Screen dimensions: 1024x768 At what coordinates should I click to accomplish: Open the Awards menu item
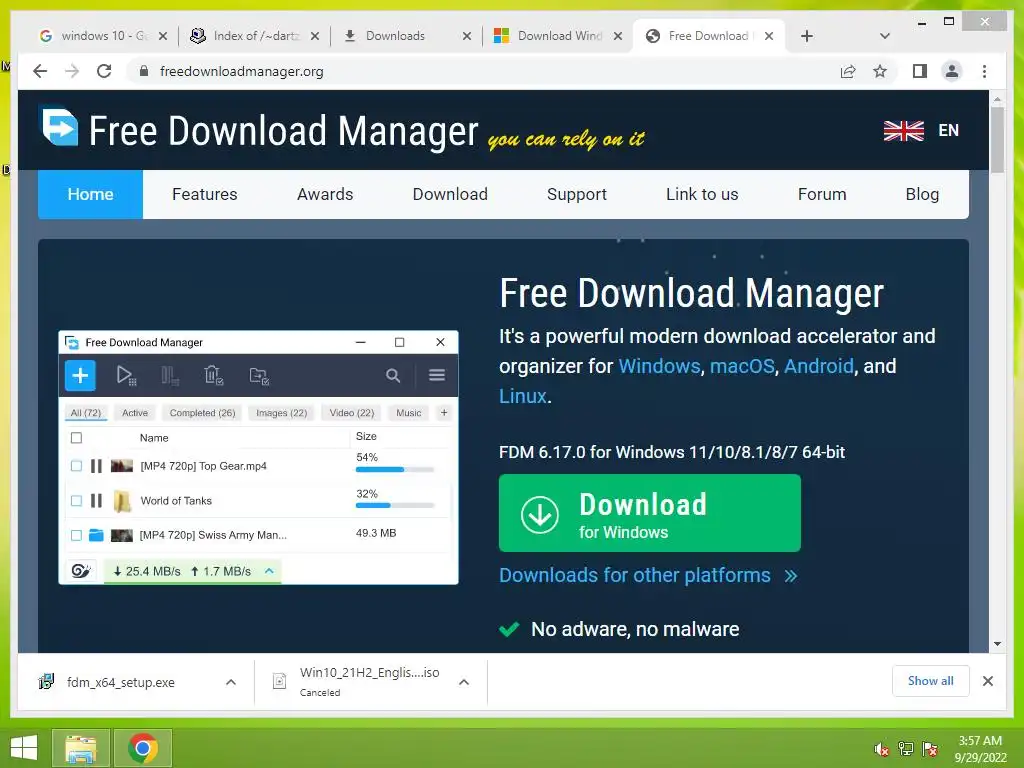pos(325,195)
